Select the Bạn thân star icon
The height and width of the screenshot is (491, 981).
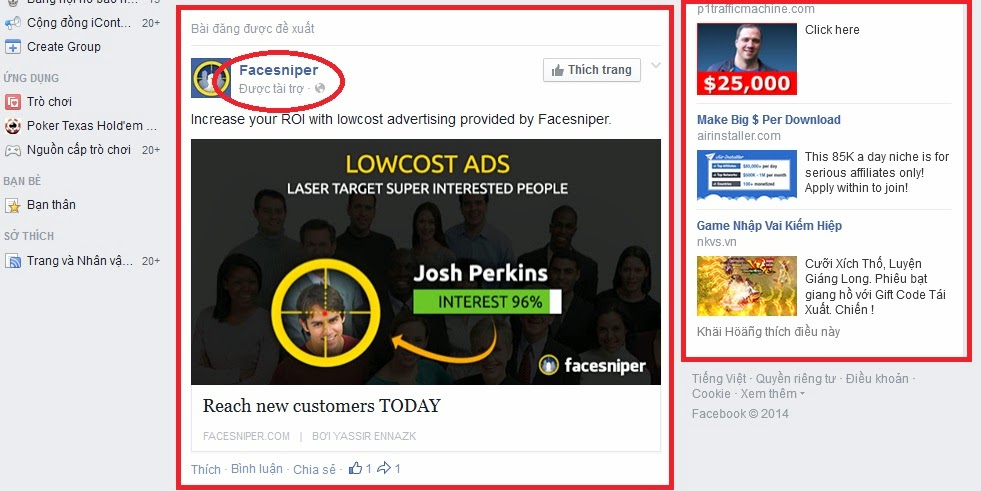[x=13, y=205]
